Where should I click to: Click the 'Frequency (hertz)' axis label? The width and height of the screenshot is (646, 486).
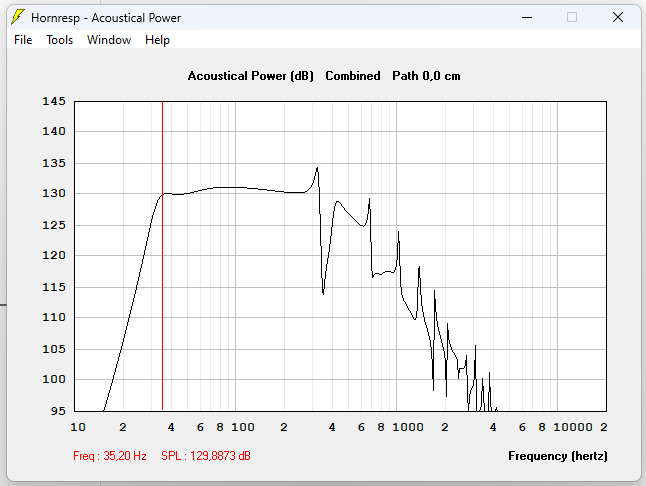click(x=557, y=456)
